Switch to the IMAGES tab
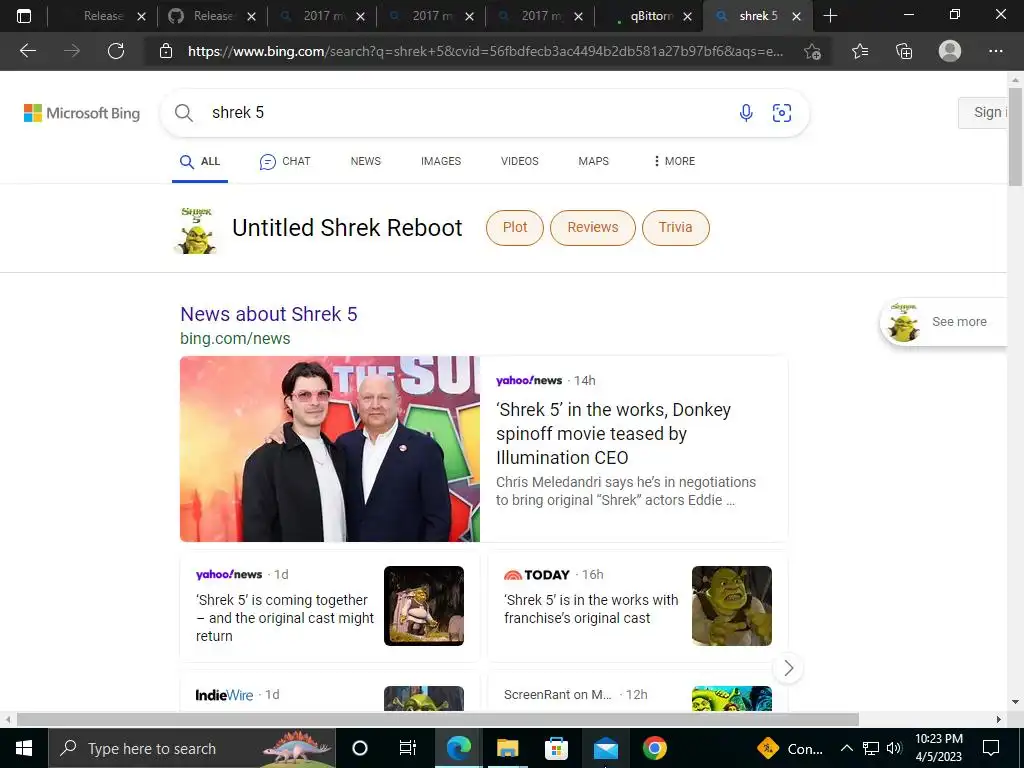This screenshot has width=1024, height=768. (x=441, y=161)
